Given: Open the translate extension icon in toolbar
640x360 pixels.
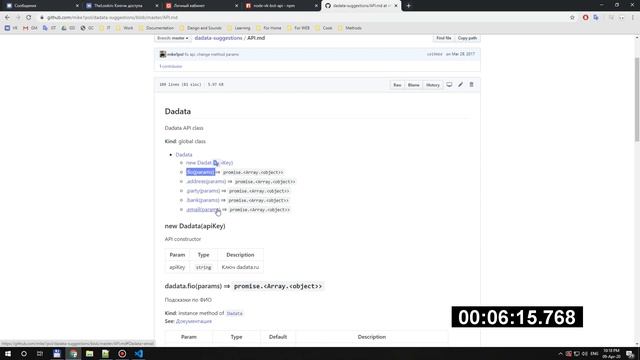Looking at the screenshot, I should (596, 18).
